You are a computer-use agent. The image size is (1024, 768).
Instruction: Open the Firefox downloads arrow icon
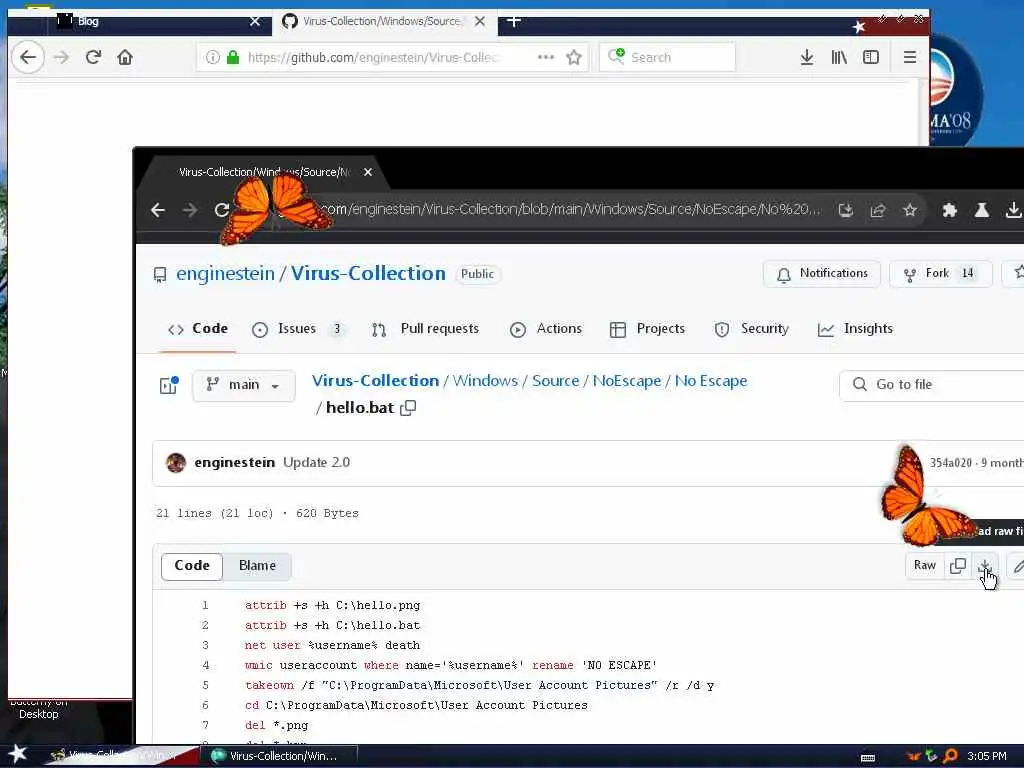coord(807,57)
